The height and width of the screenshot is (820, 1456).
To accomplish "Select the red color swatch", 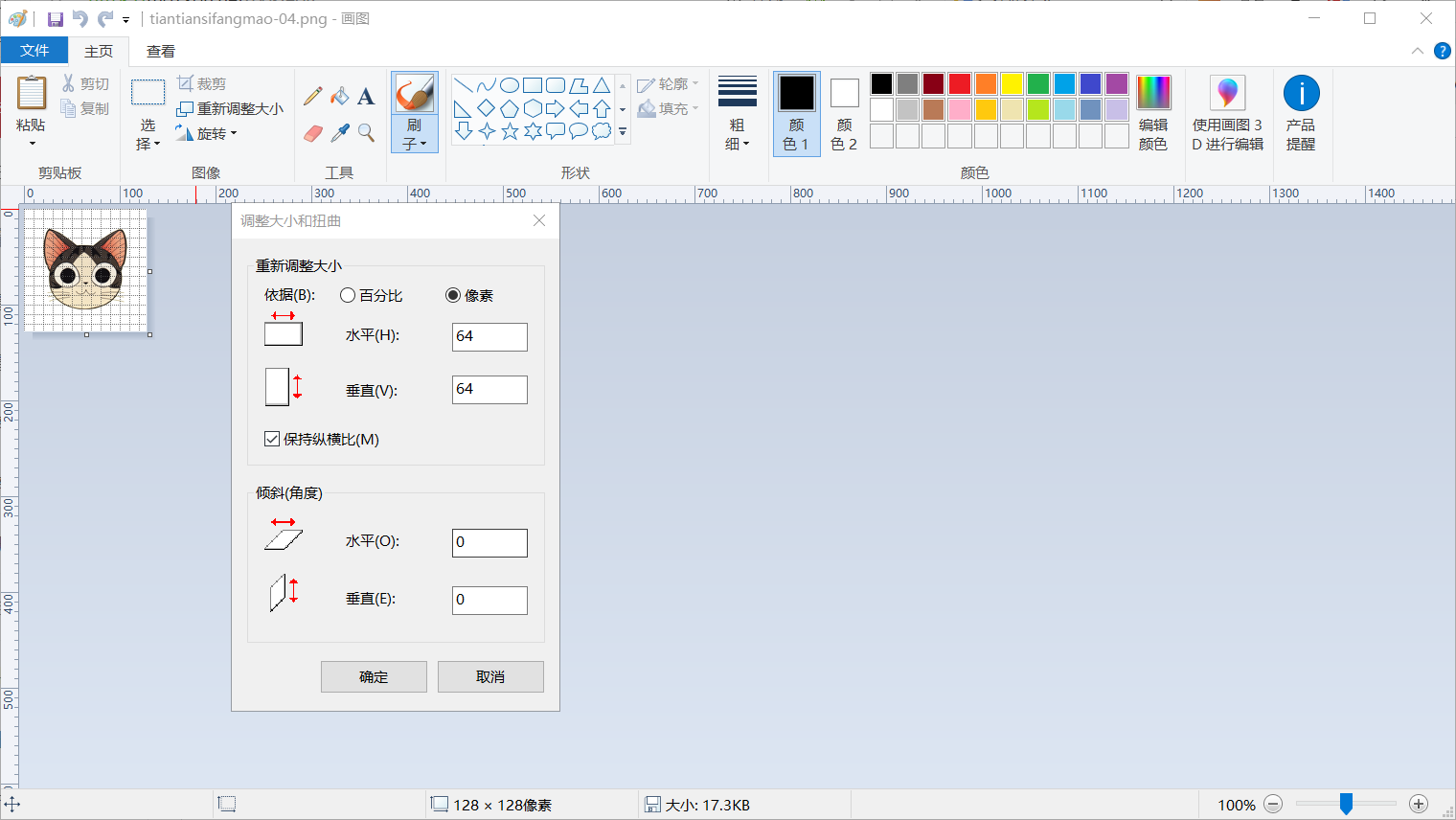I will 959,83.
